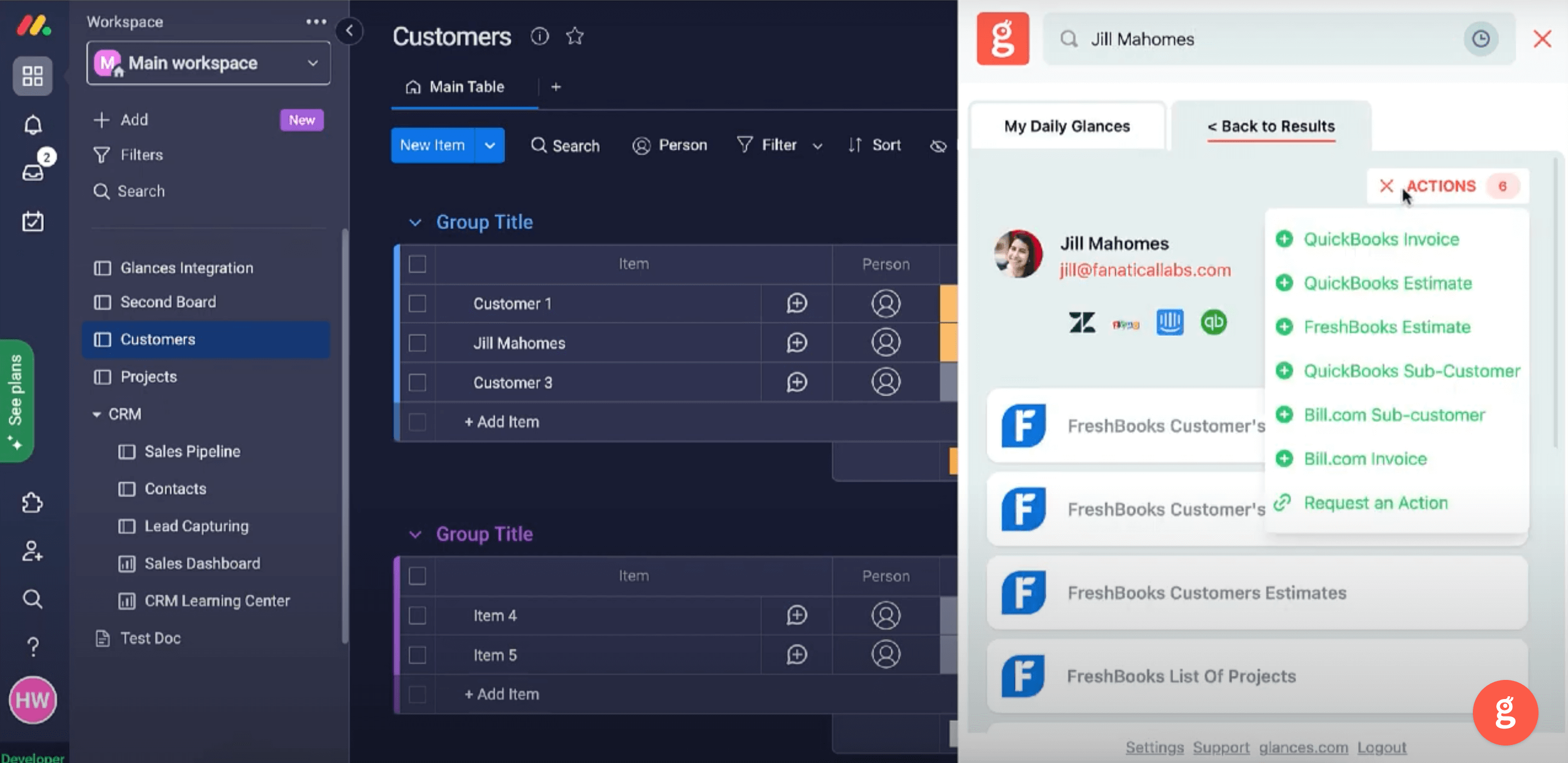This screenshot has height=763, width=1568.
Task: Open Sales Pipeline board in sidebar
Action: (x=192, y=451)
